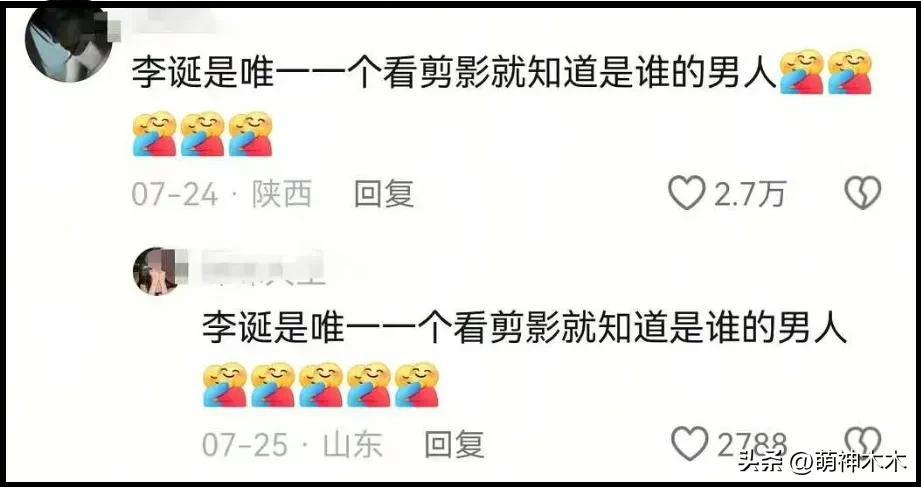
Task: Open the second commenter's profile avatar
Action: click(156, 271)
